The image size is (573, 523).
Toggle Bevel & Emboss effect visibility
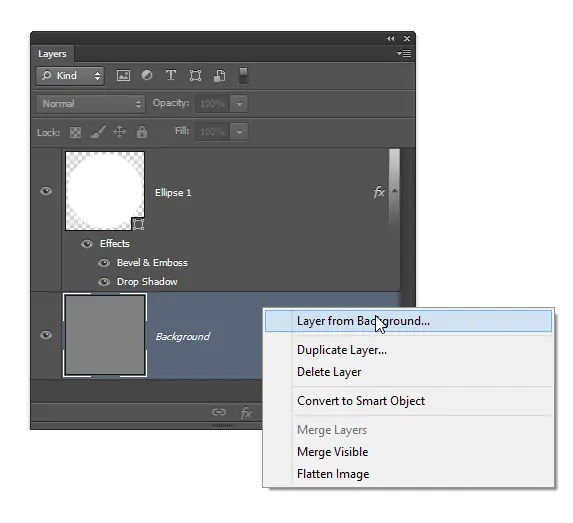(104, 263)
